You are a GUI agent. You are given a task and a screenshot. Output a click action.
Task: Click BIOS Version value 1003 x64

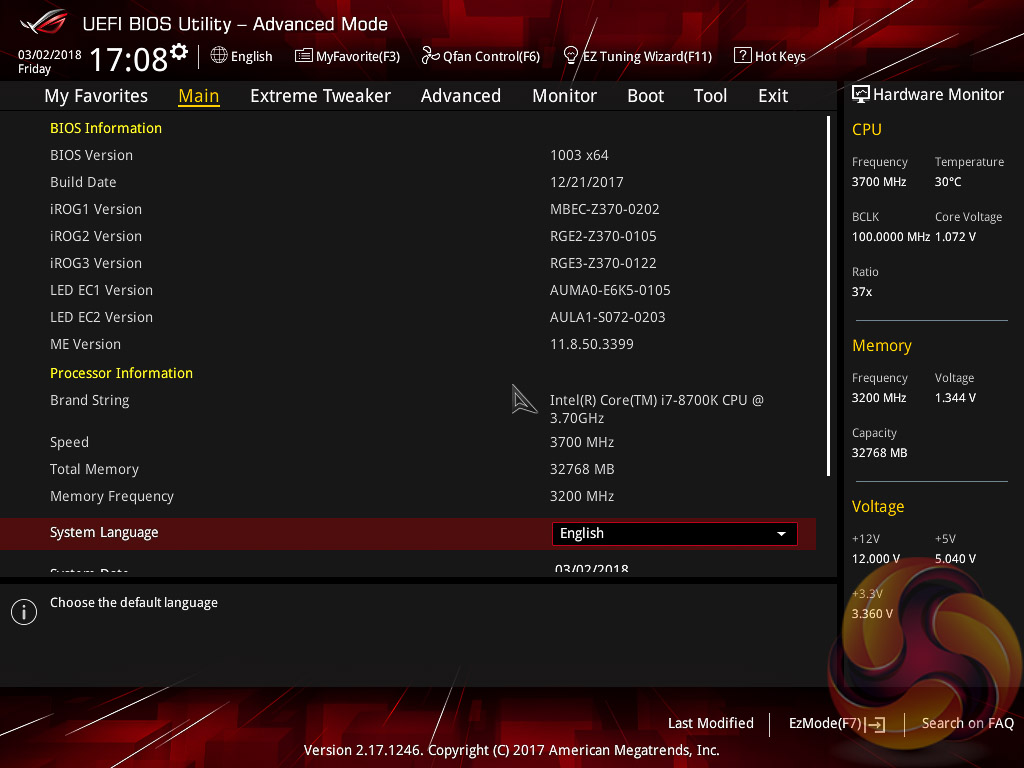[579, 155]
